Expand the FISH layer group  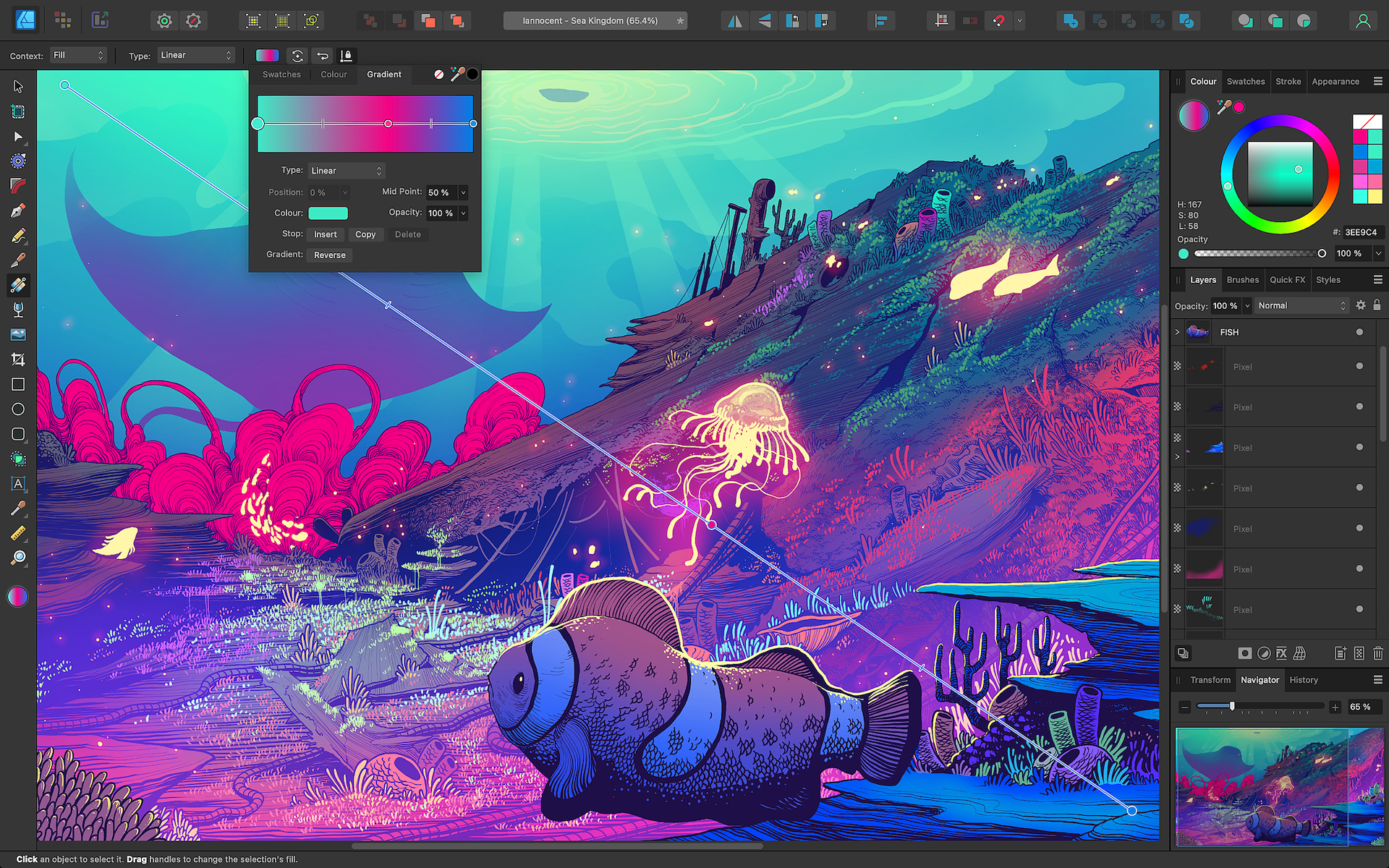1177,332
